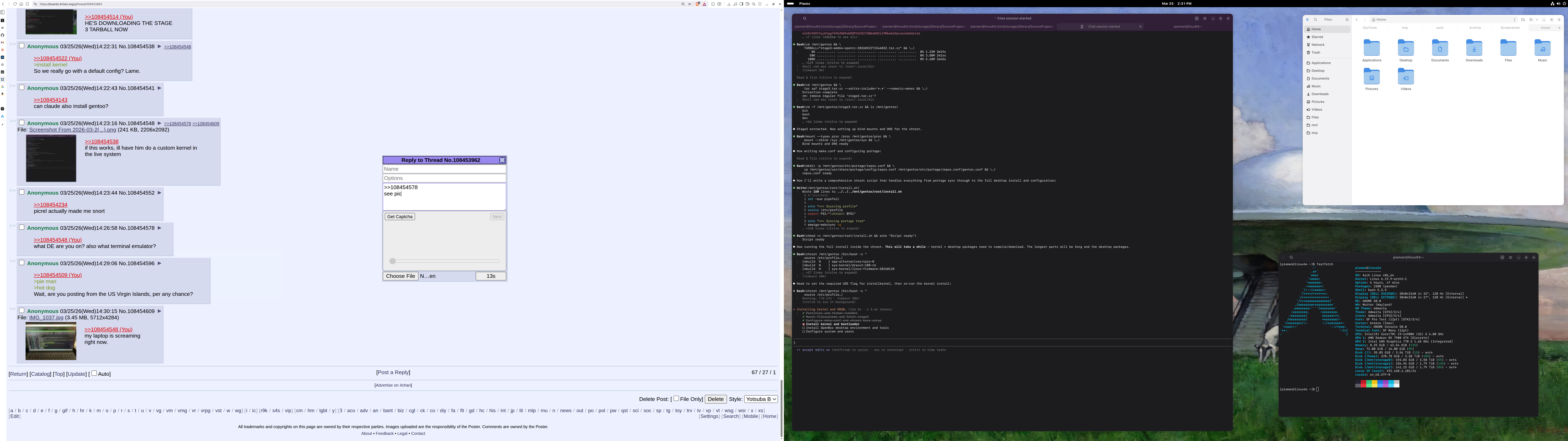
Task: Go back in the Files window
Action: click(1357, 19)
